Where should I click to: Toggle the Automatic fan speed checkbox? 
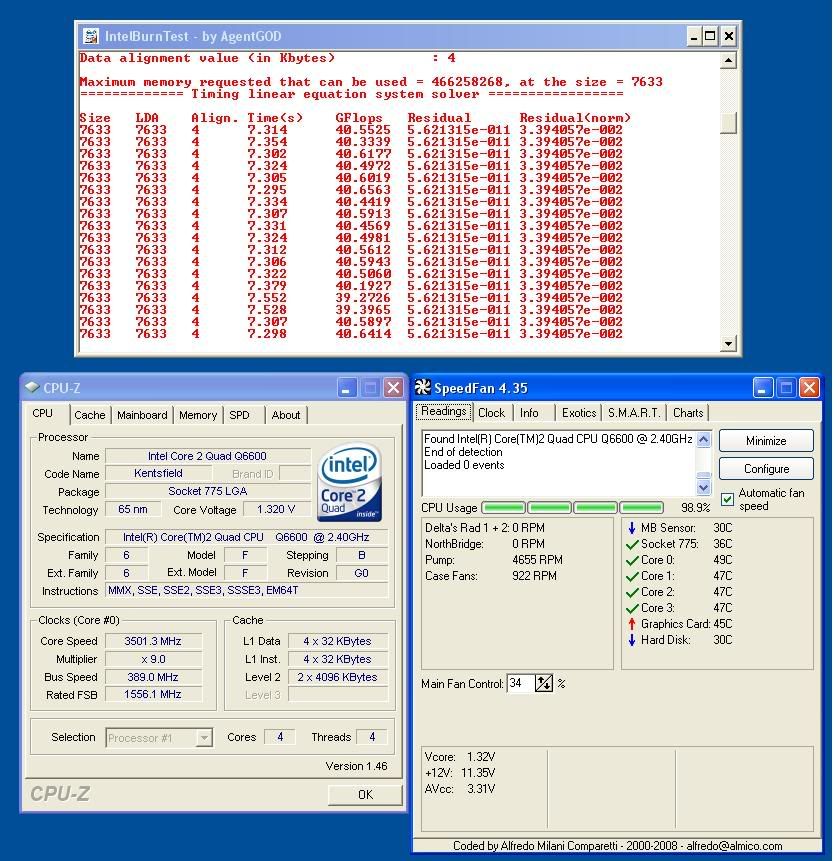coord(727,499)
